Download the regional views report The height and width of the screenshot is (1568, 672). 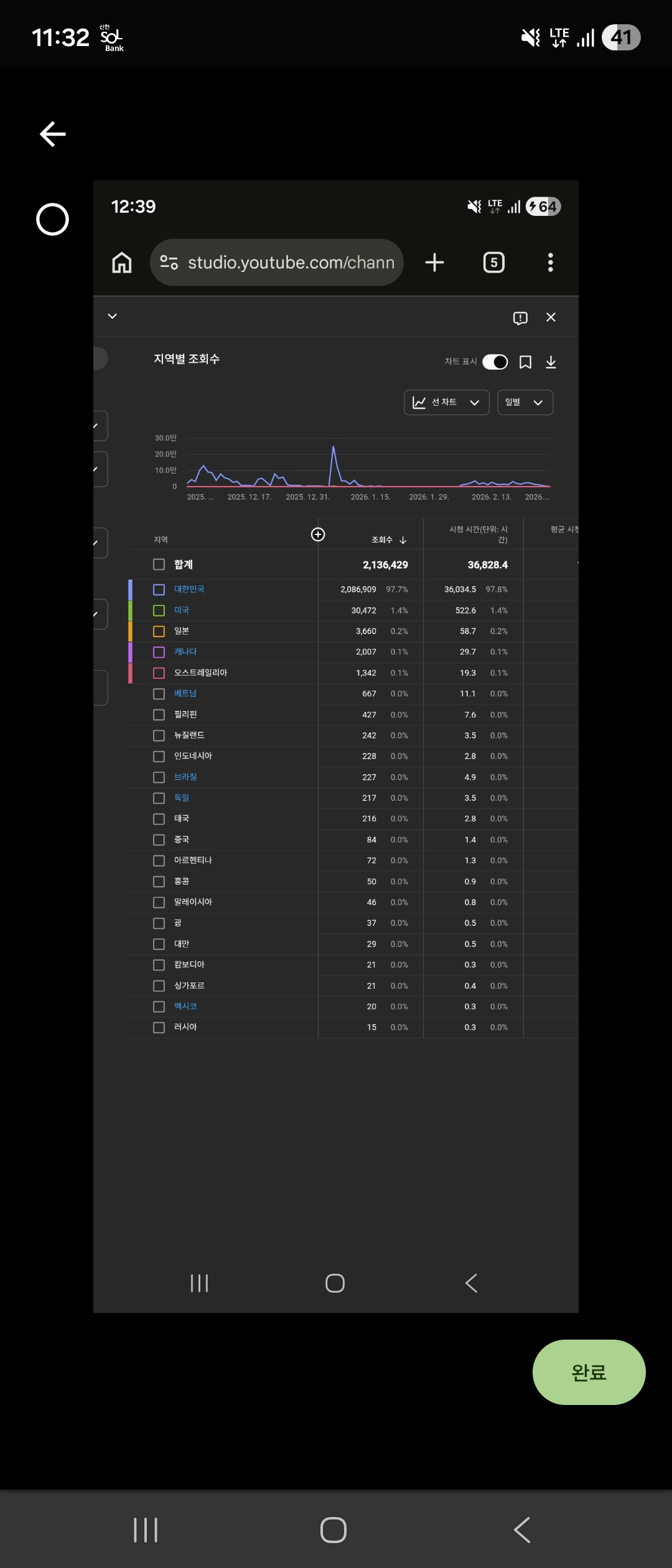coord(551,362)
